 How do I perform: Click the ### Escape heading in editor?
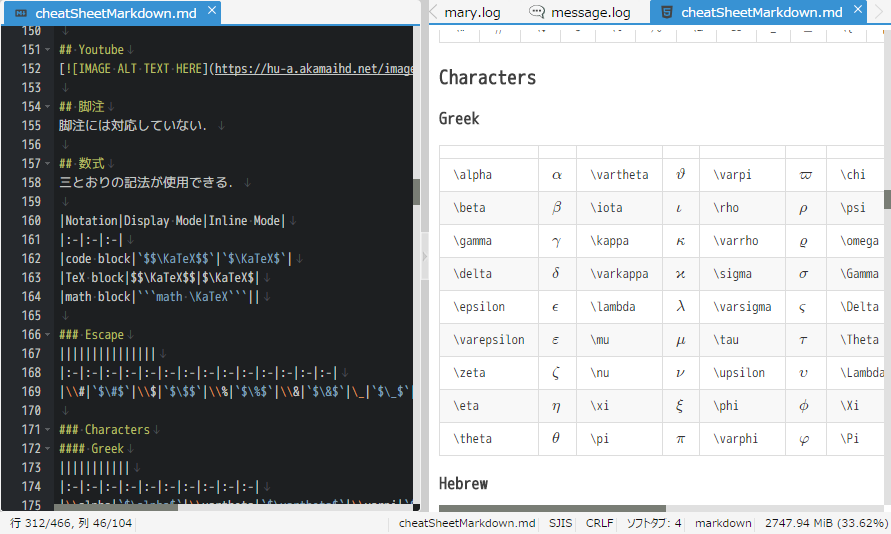91,335
